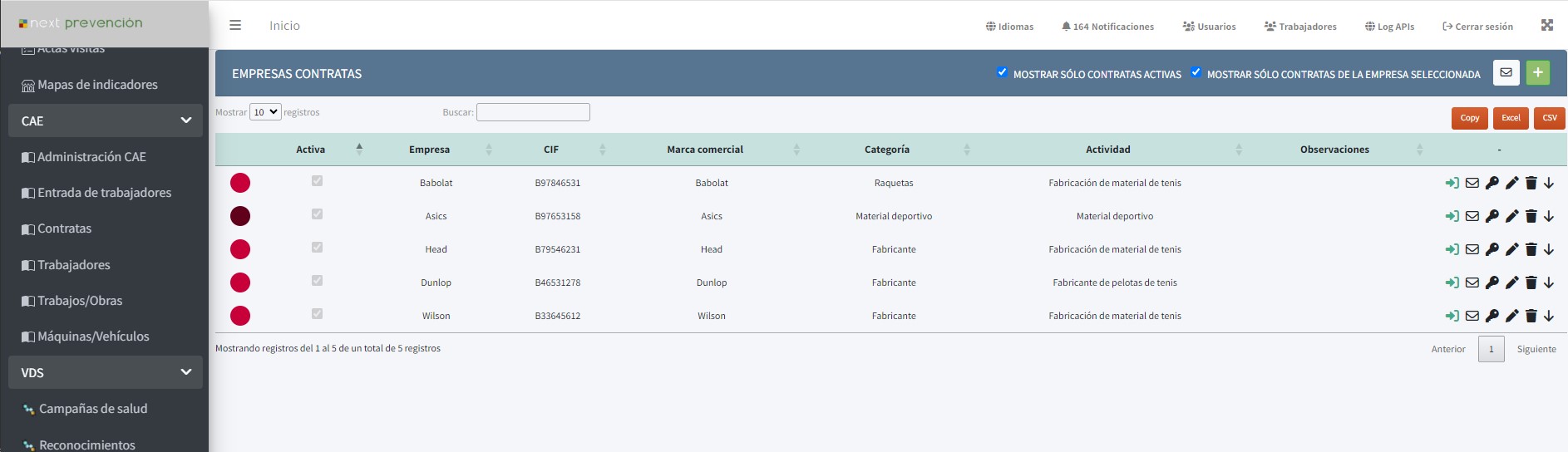Open the envelope icon in Asics row
1568x452 pixels.
point(1472,216)
